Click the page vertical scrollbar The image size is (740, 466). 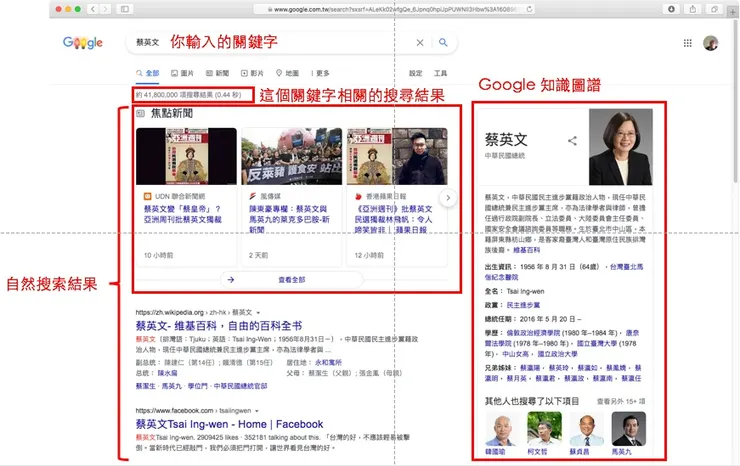735,102
